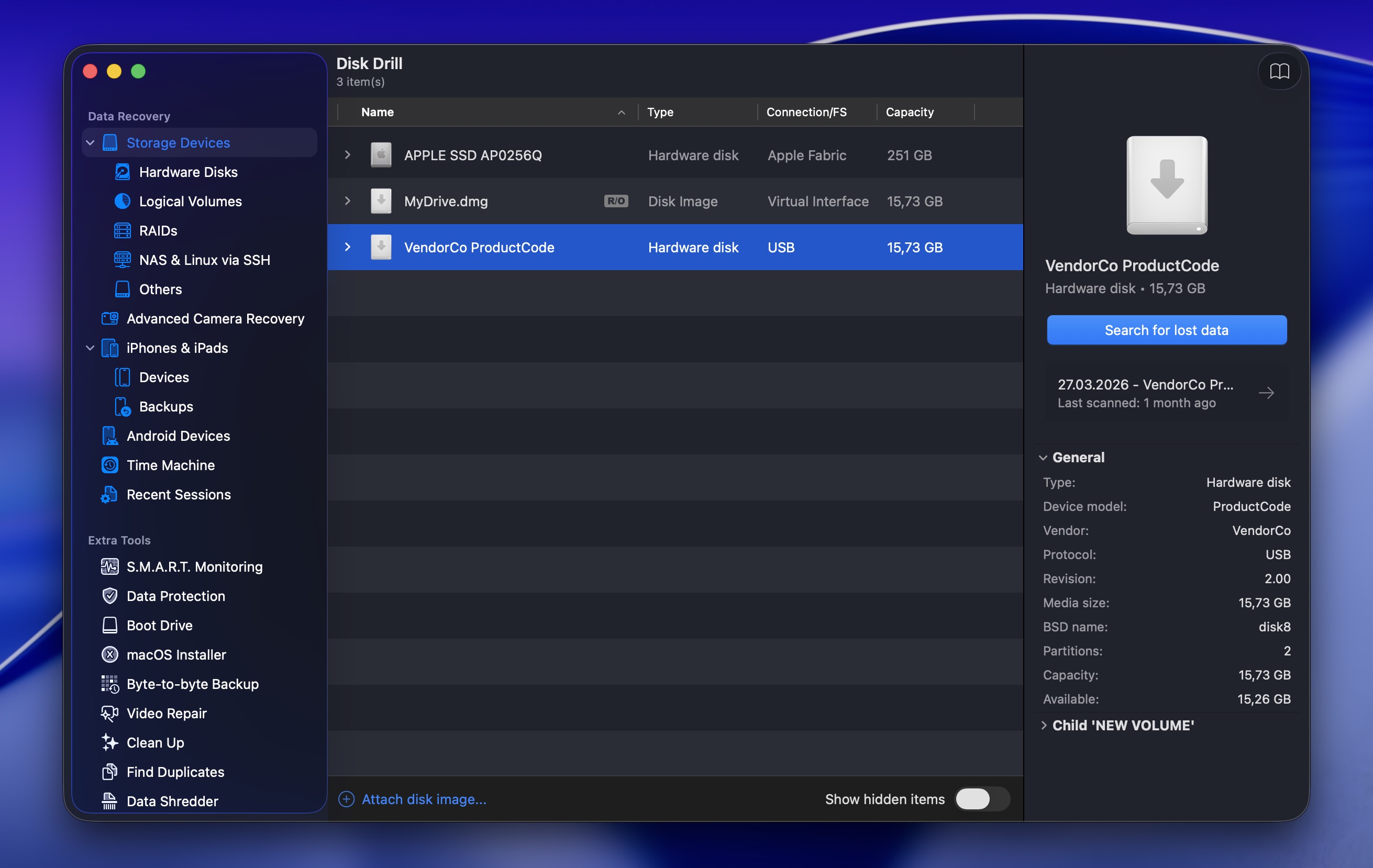The image size is (1373, 868).
Task: Open the Data Shredder tool
Action: [x=172, y=802]
